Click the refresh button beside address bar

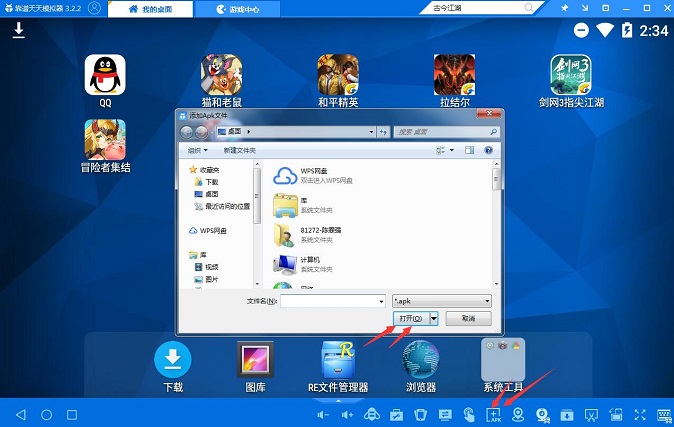coord(383,132)
